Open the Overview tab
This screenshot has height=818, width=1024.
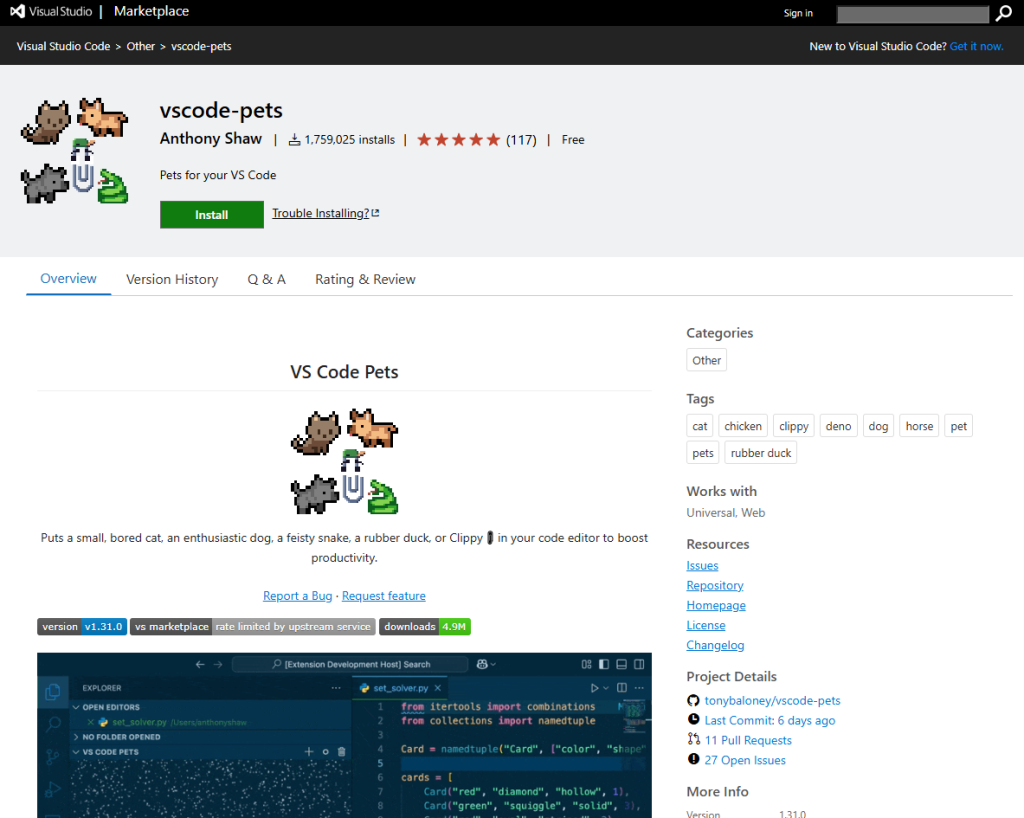coord(69,279)
